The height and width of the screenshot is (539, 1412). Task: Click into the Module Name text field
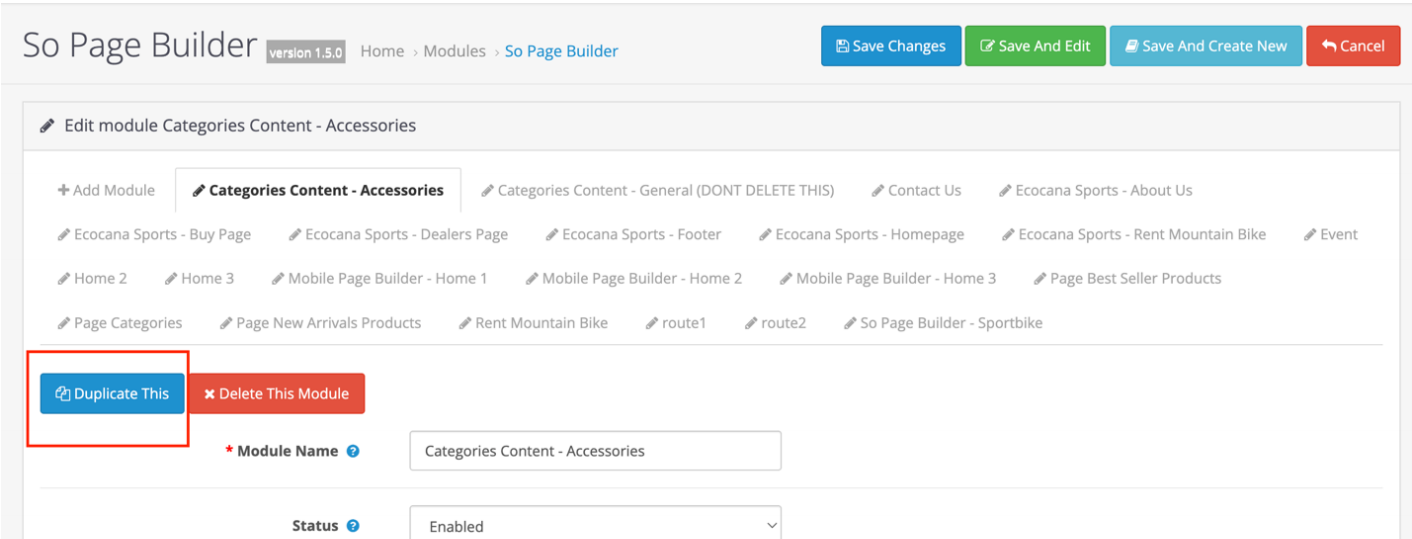pos(595,451)
